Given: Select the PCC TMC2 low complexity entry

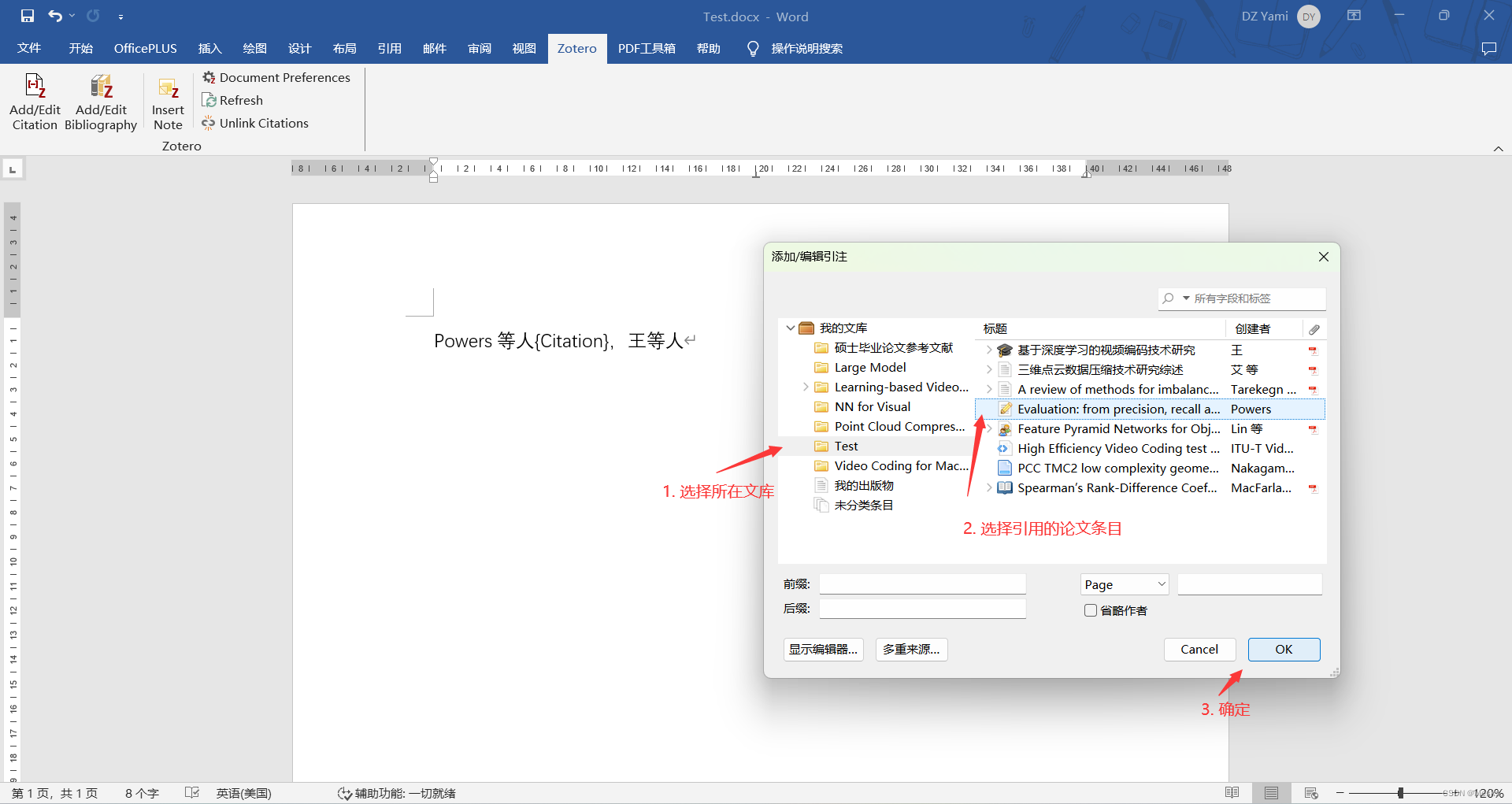Looking at the screenshot, I should coord(1150,469).
